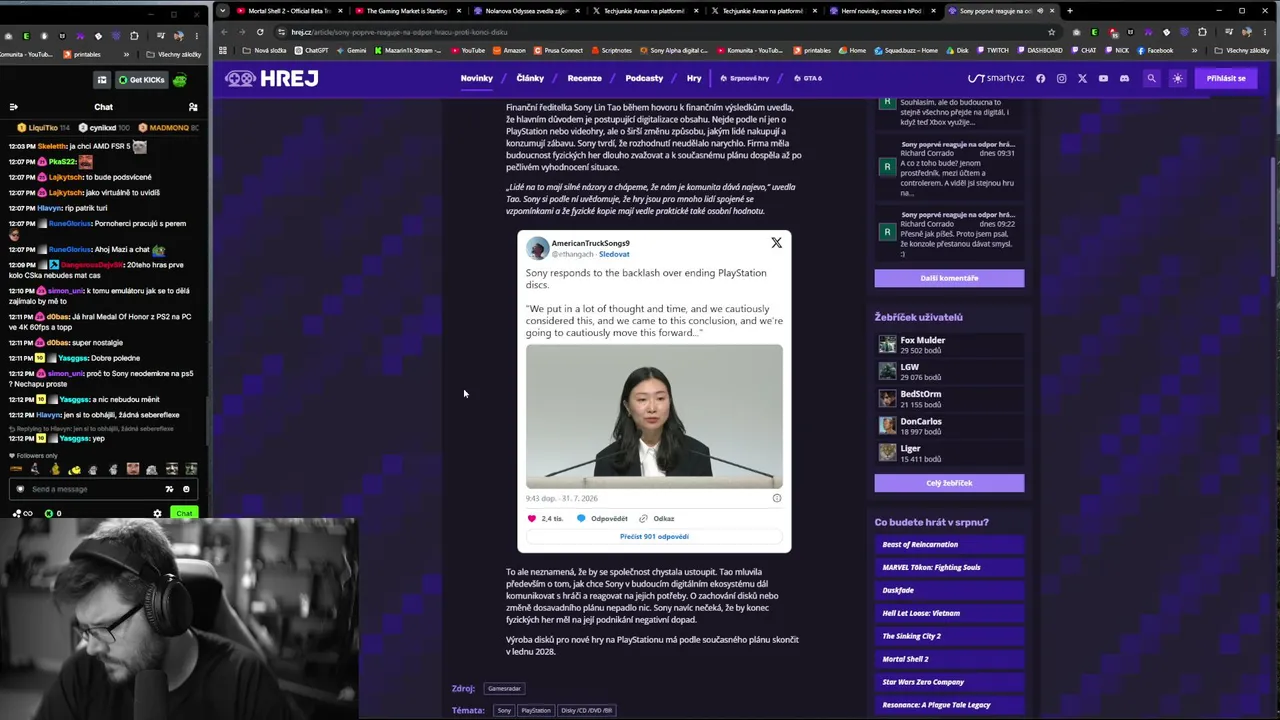This screenshot has width=1280, height=720.
Task: Copy tweet link via Odkaz
Action: 657,518
